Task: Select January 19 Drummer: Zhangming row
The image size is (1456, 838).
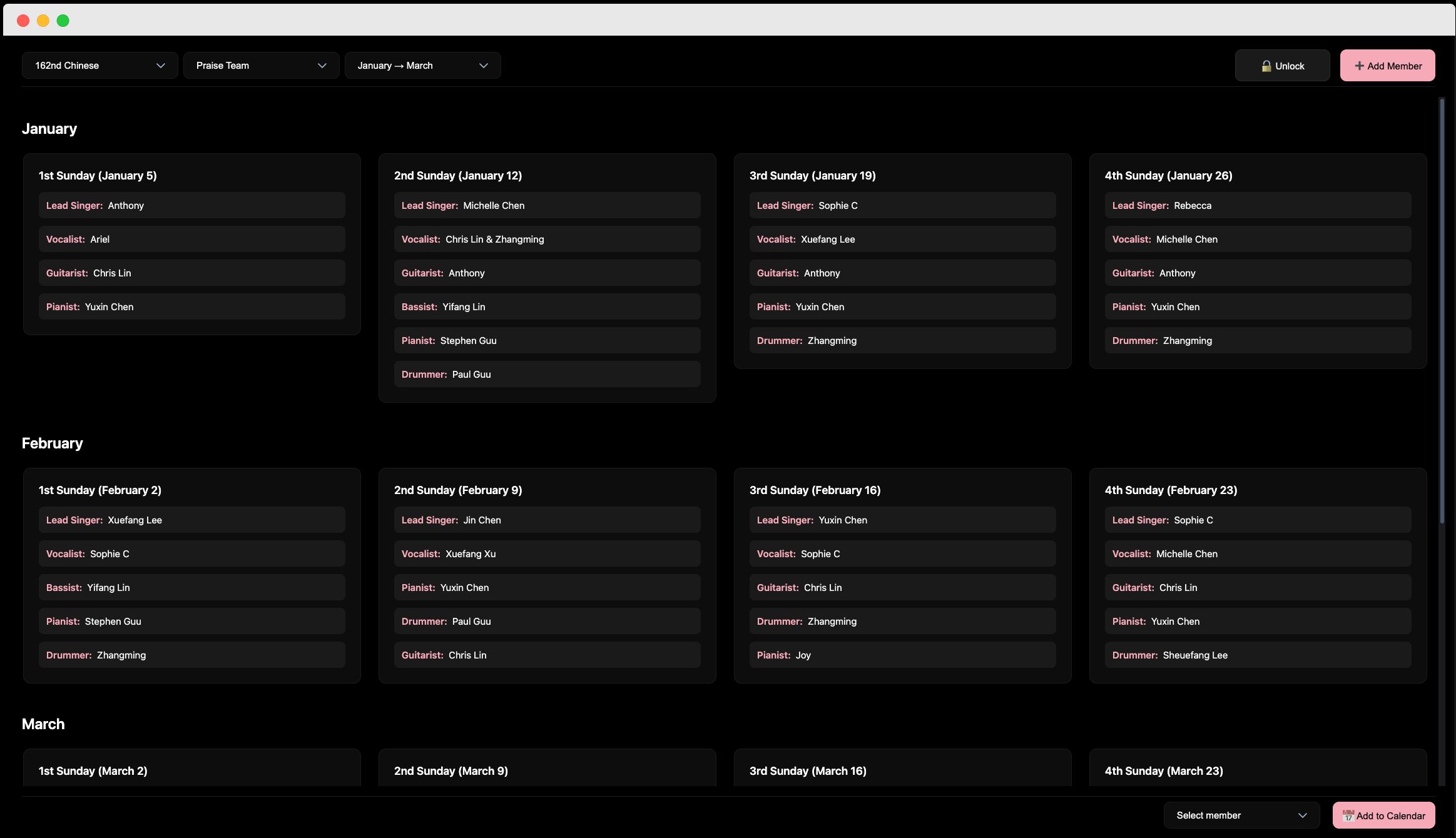Action: (903, 340)
